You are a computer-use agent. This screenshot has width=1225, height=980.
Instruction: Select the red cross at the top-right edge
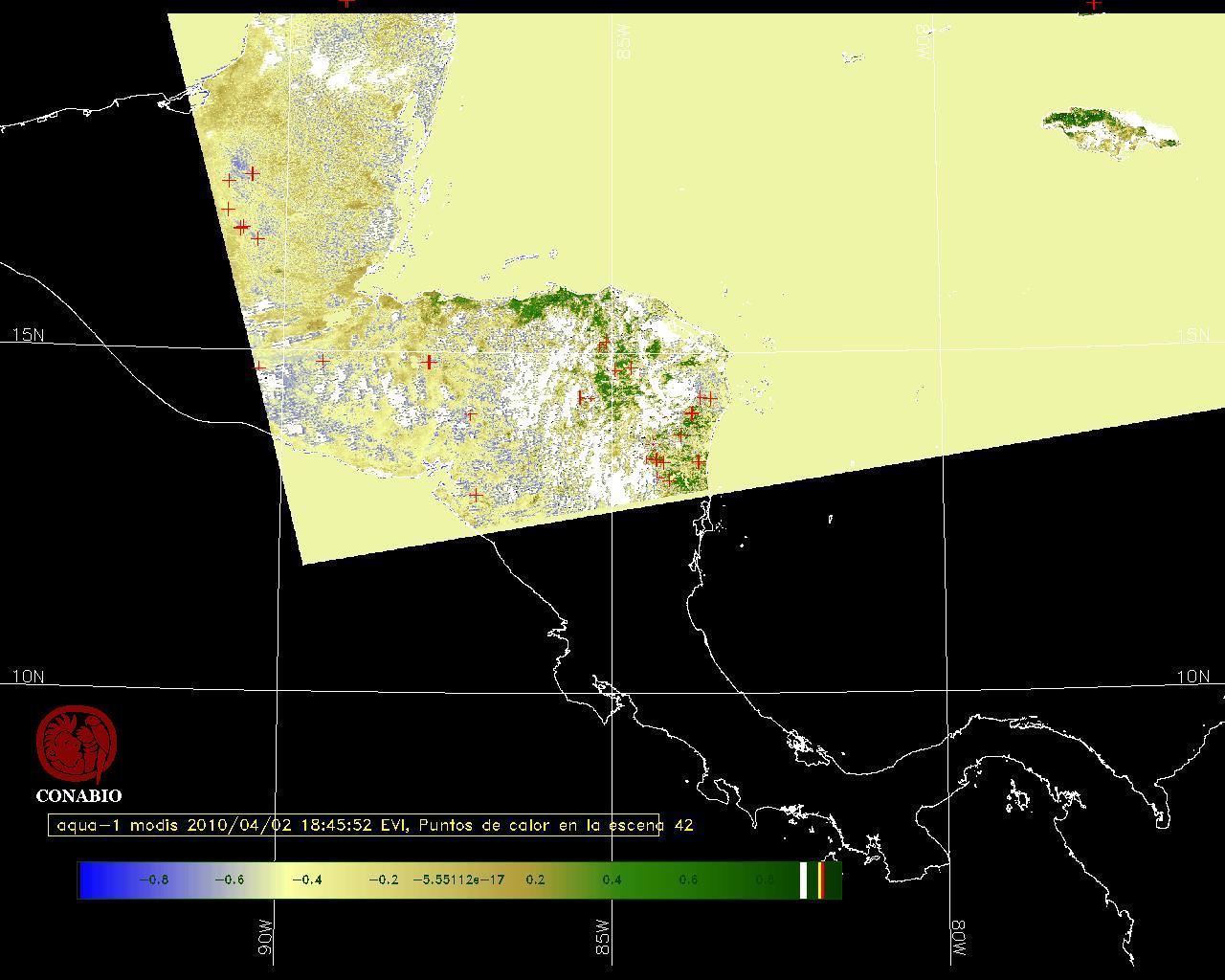pyautogui.click(x=1094, y=4)
